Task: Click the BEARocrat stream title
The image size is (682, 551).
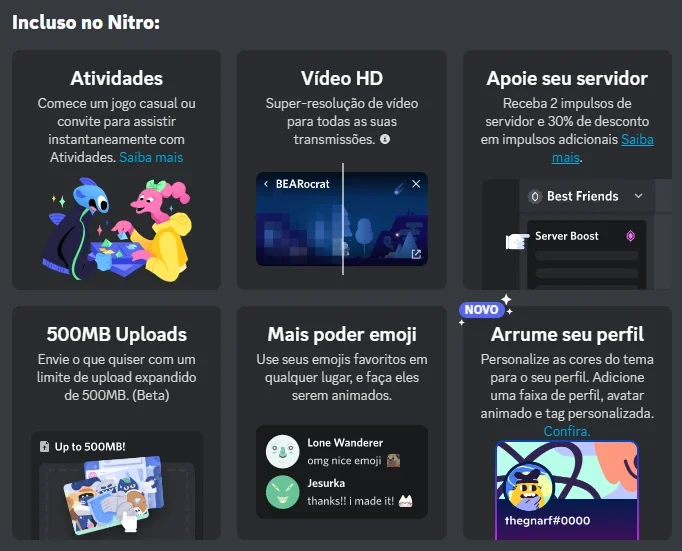Action: [x=302, y=184]
